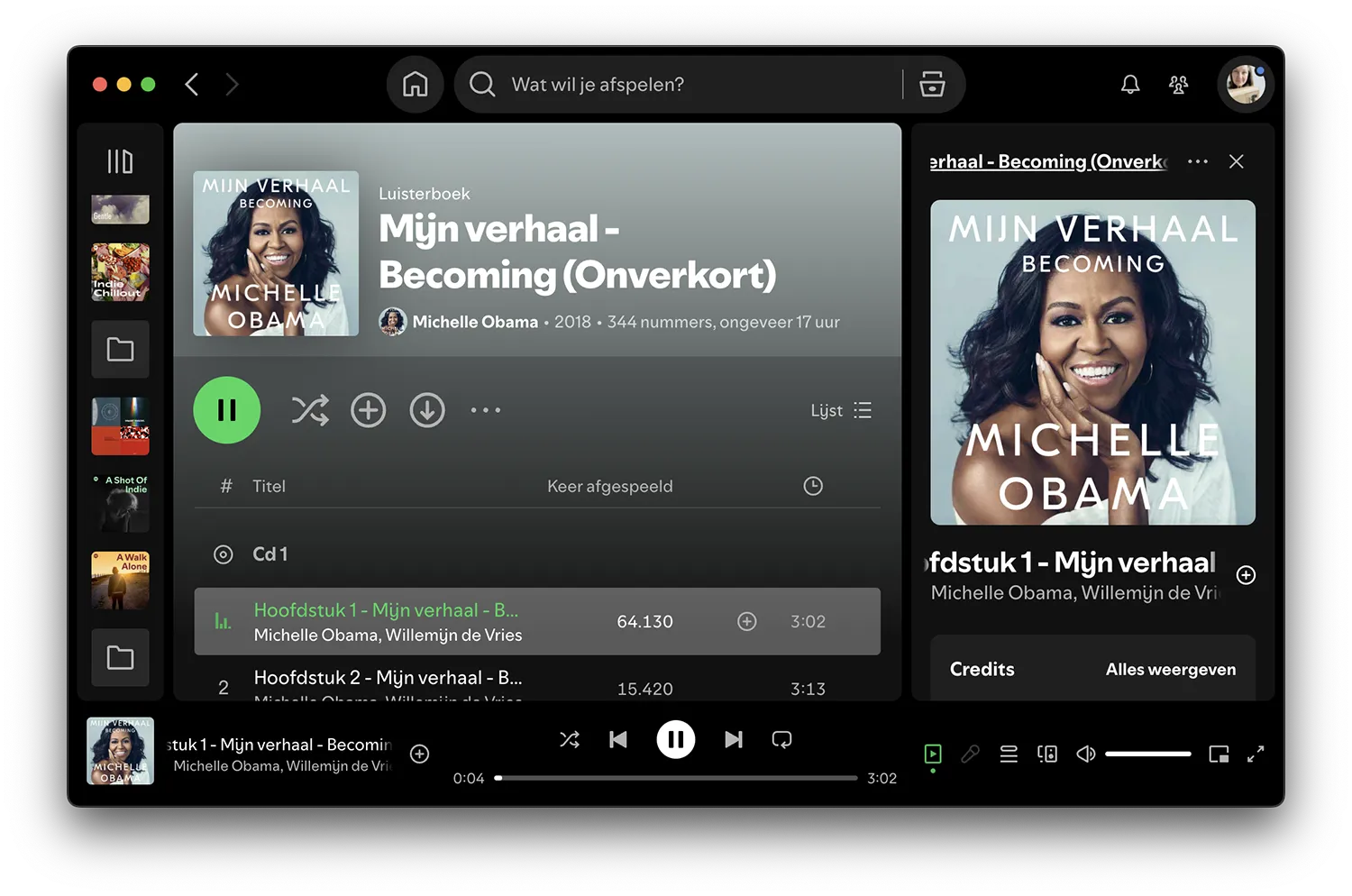Click the search magnifier icon
1352x896 pixels.
(482, 85)
